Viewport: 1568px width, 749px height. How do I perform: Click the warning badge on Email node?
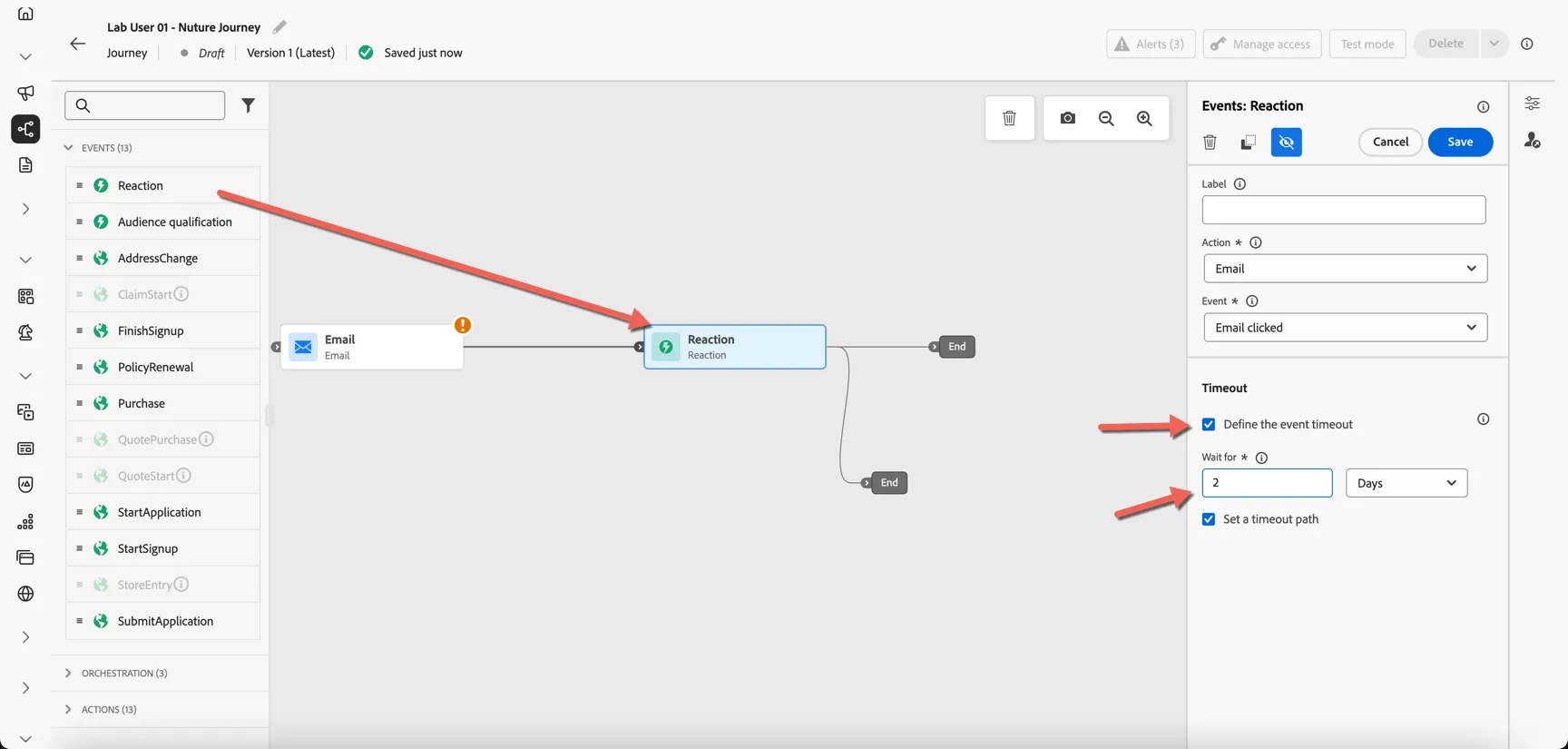(463, 325)
